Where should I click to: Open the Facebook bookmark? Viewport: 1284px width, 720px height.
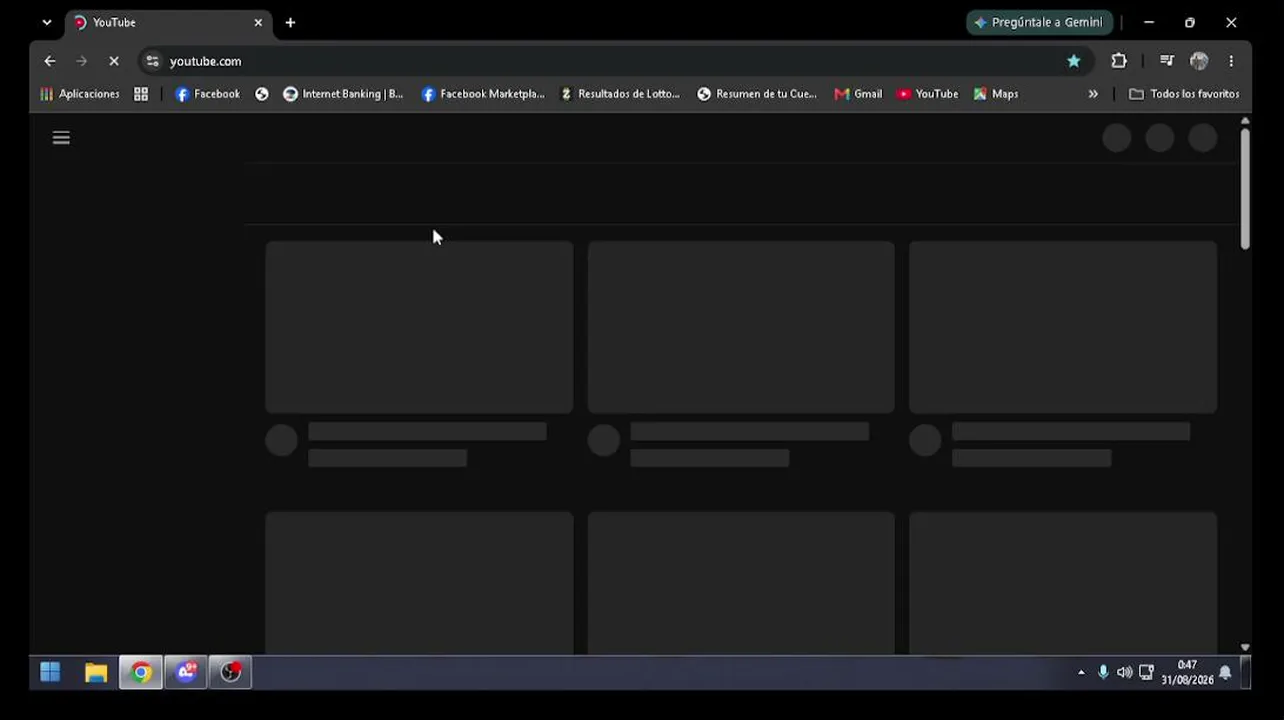pos(208,94)
